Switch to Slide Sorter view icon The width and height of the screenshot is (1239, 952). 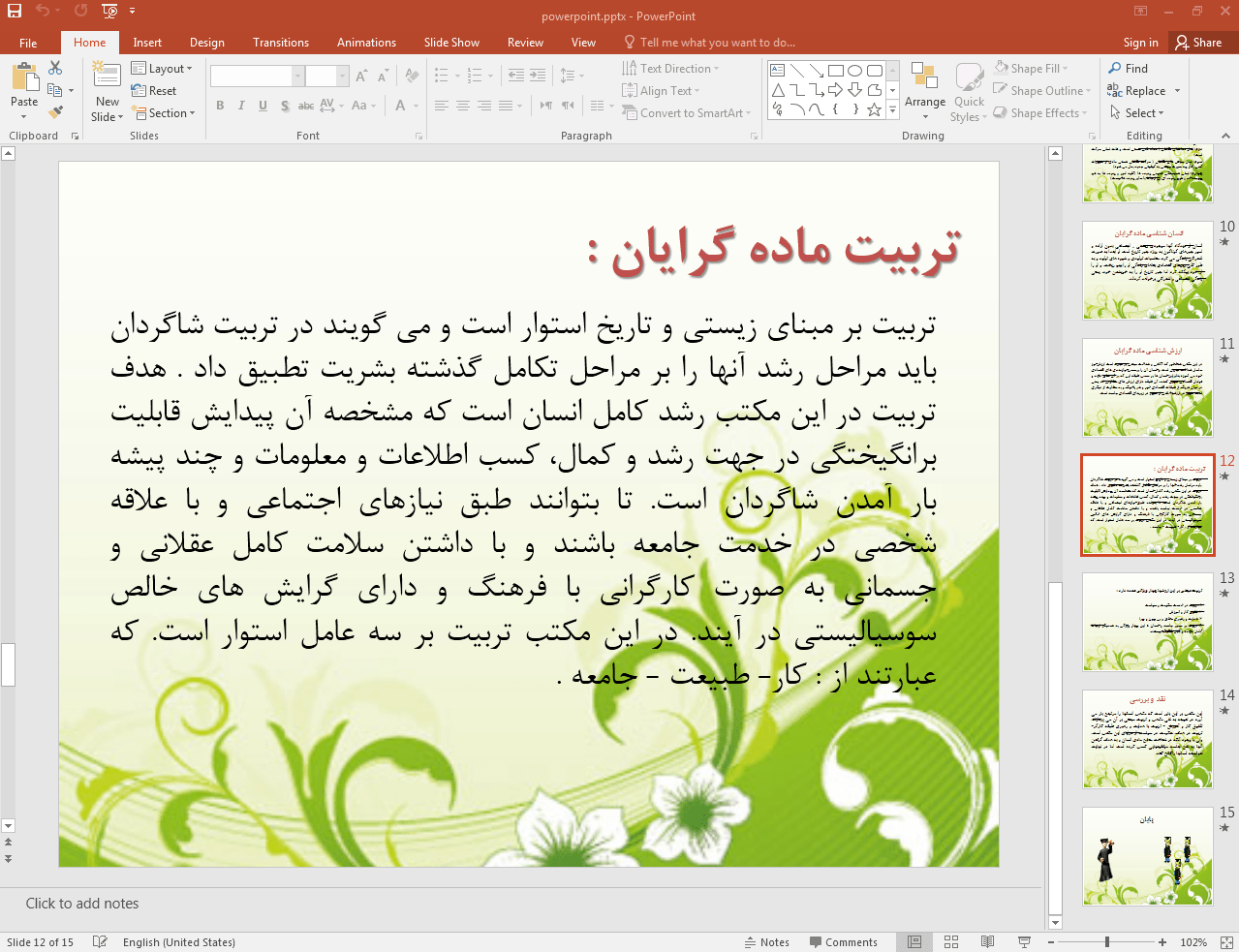[950, 941]
